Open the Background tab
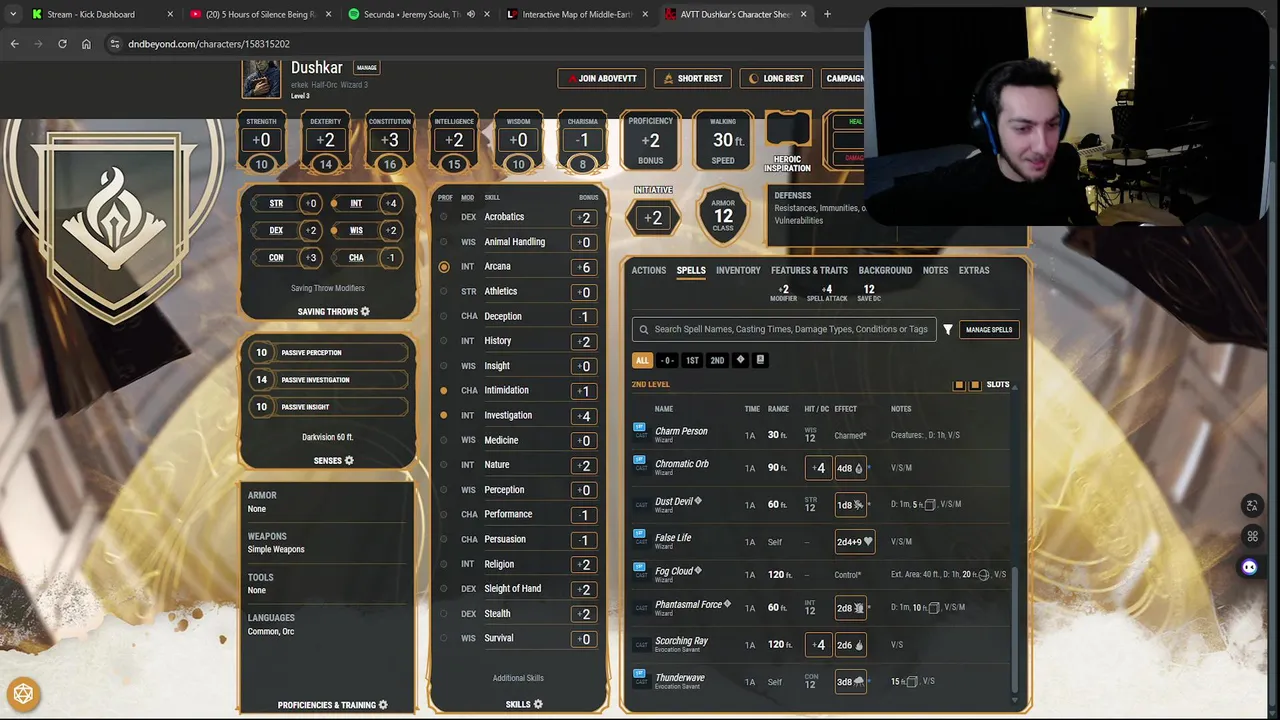Viewport: 1280px width, 720px height. (885, 270)
